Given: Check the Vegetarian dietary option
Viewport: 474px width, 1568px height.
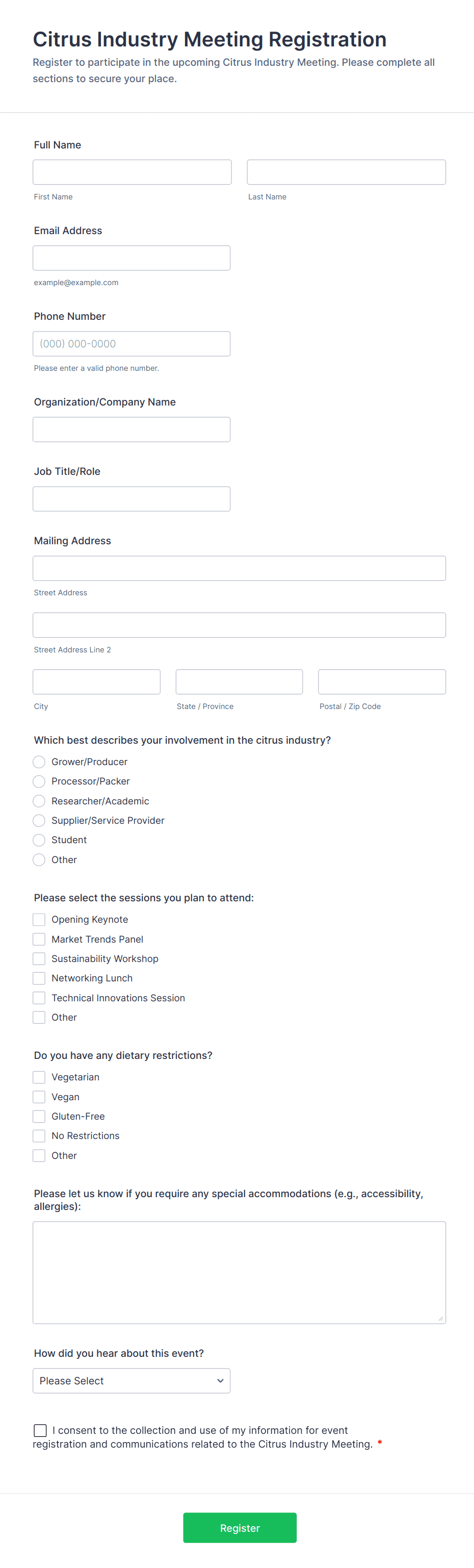Looking at the screenshot, I should (39, 1077).
